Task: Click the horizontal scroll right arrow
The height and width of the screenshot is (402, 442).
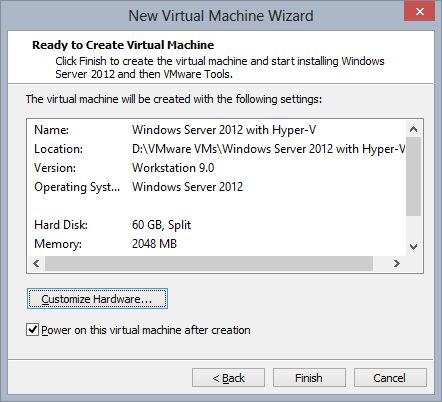Action: pyautogui.click(x=397, y=263)
